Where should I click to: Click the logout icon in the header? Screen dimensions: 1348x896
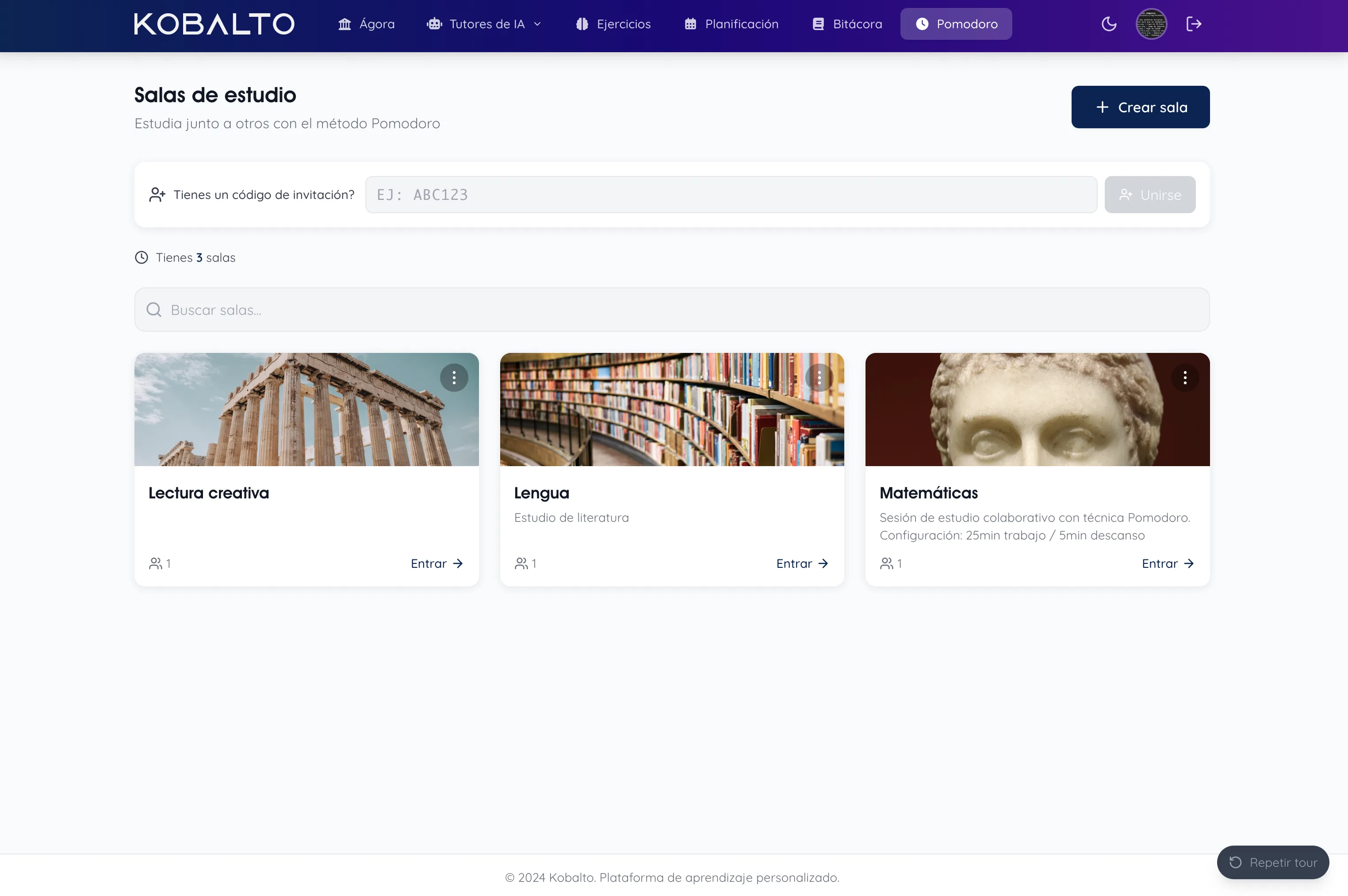coord(1194,24)
